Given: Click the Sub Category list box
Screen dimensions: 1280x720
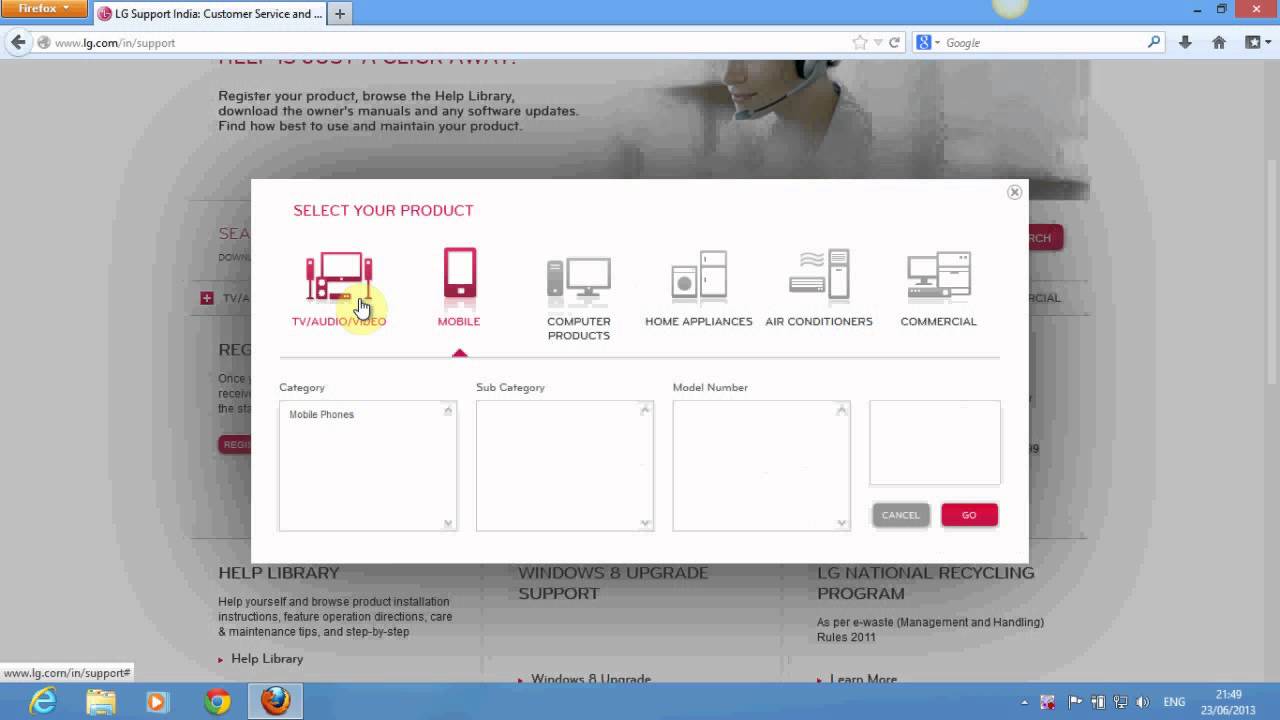Looking at the screenshot, I should (564, 466).
